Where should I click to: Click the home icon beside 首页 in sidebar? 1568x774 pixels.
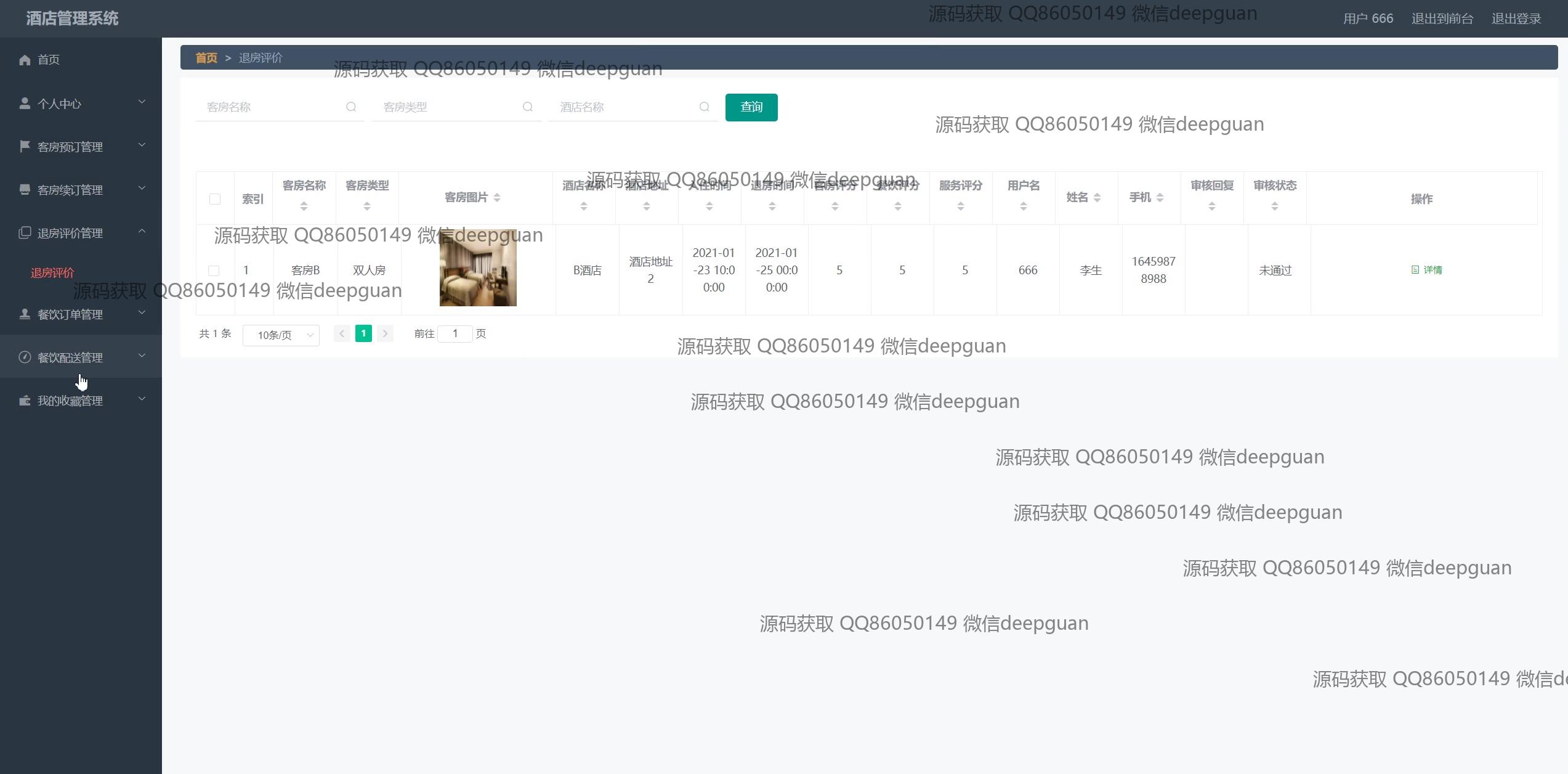25,60
